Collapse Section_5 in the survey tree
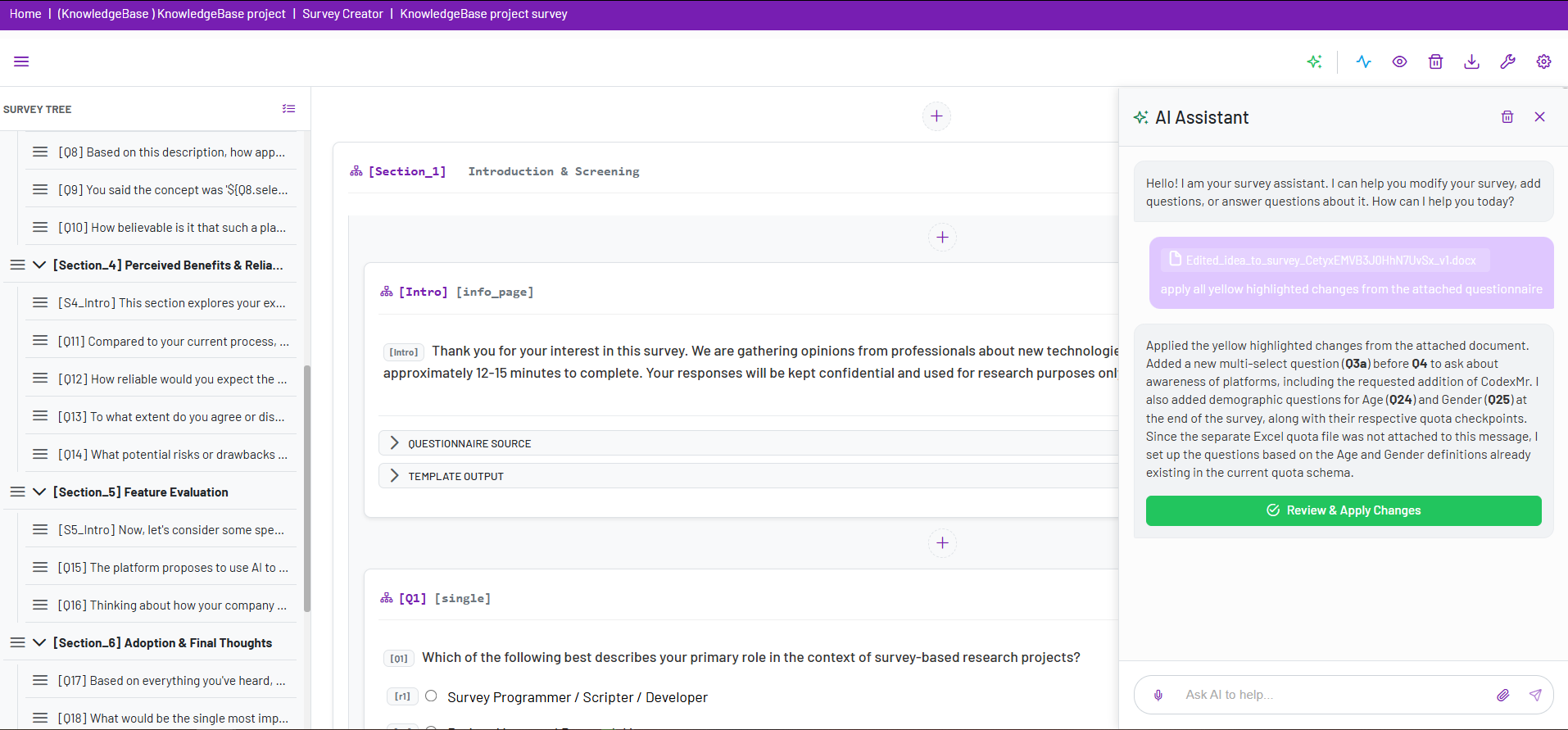 [39, 492]
